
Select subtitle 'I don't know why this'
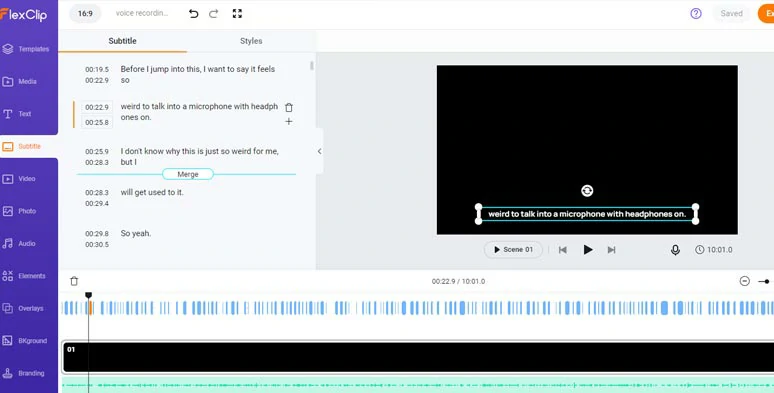(199, 157)
